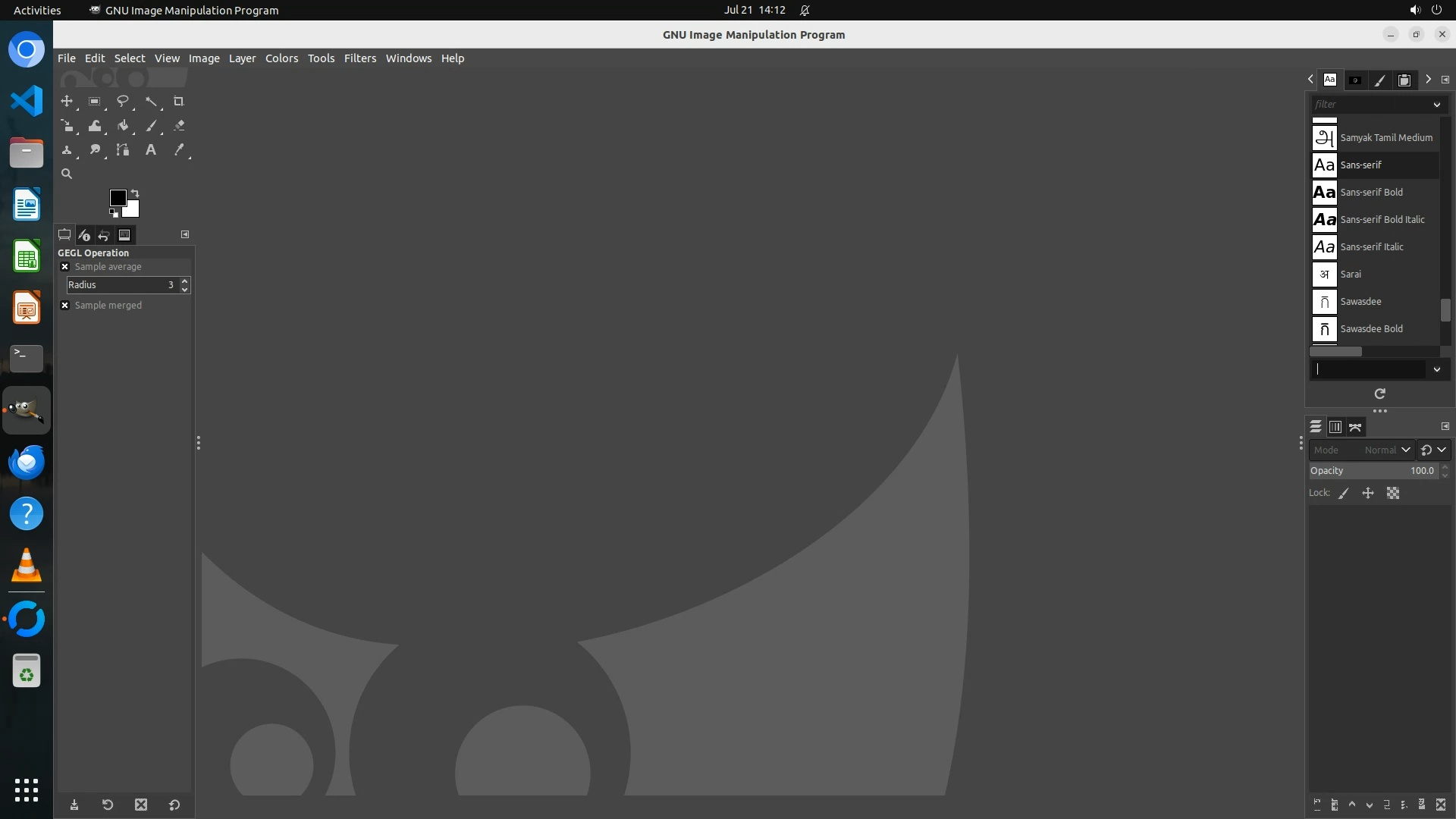Screen dimensions: 1456x819
Task: Select the Free Select lasso tool
Action: click(x=122, y=101)
